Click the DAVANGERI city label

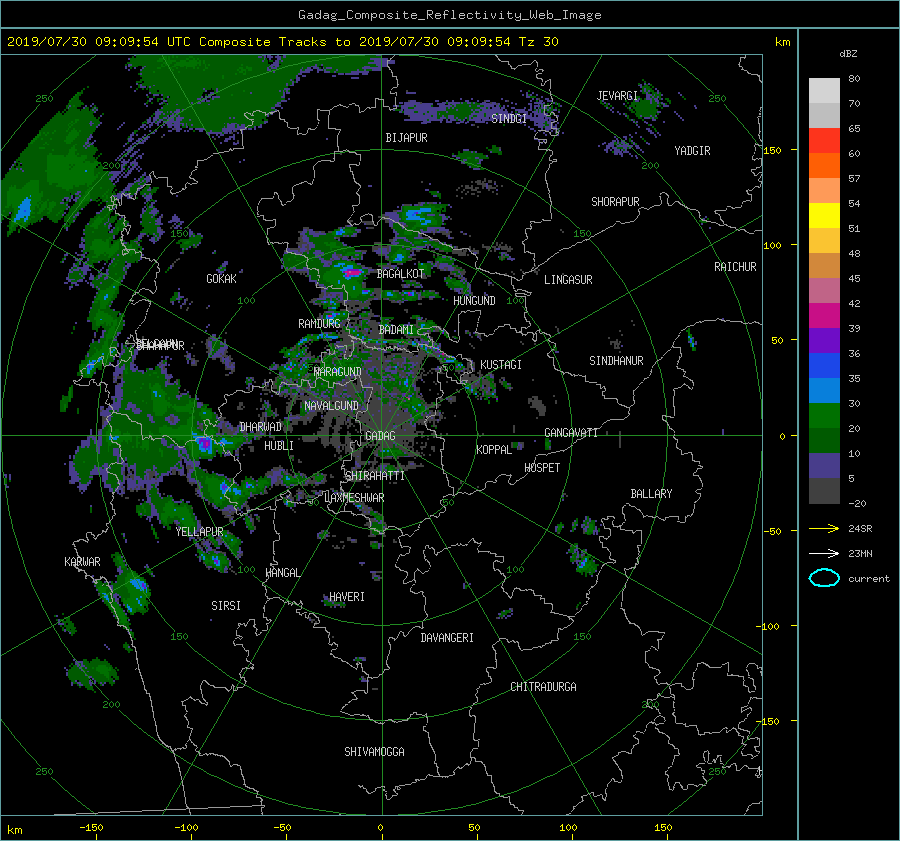pos(447,638)
